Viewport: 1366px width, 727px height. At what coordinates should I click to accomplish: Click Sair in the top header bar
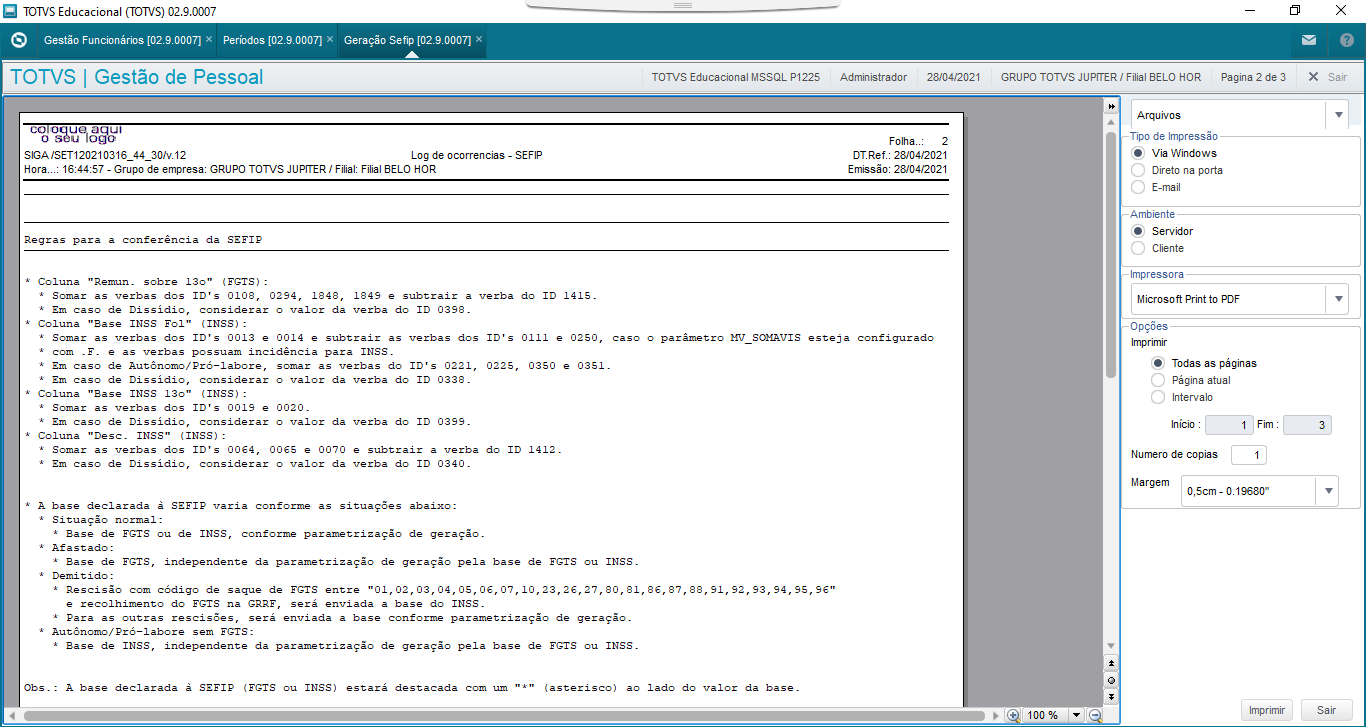click(x=1327, y=77)
